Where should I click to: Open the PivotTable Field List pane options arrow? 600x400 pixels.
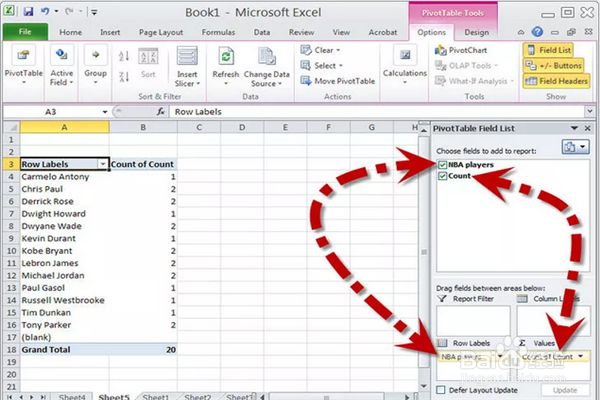574,128
